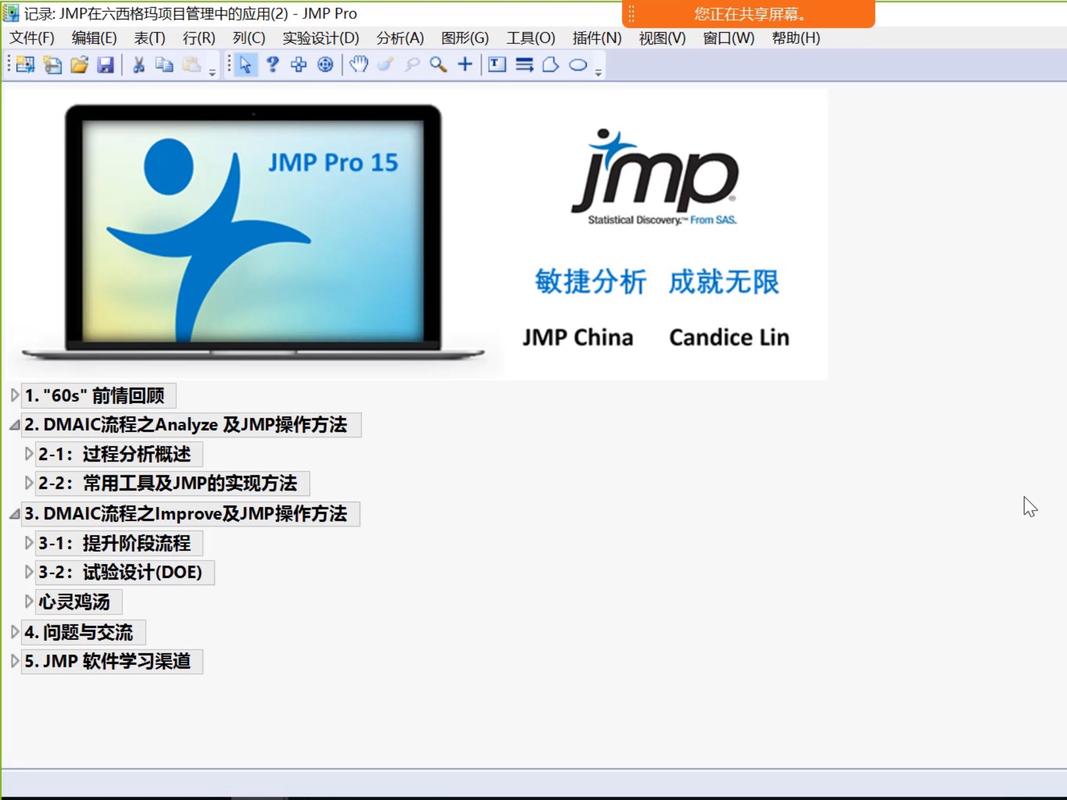Open the 工具(O) menu
Image resolution: width=1067 pixels, height=800 pixels.
[531, 38]
